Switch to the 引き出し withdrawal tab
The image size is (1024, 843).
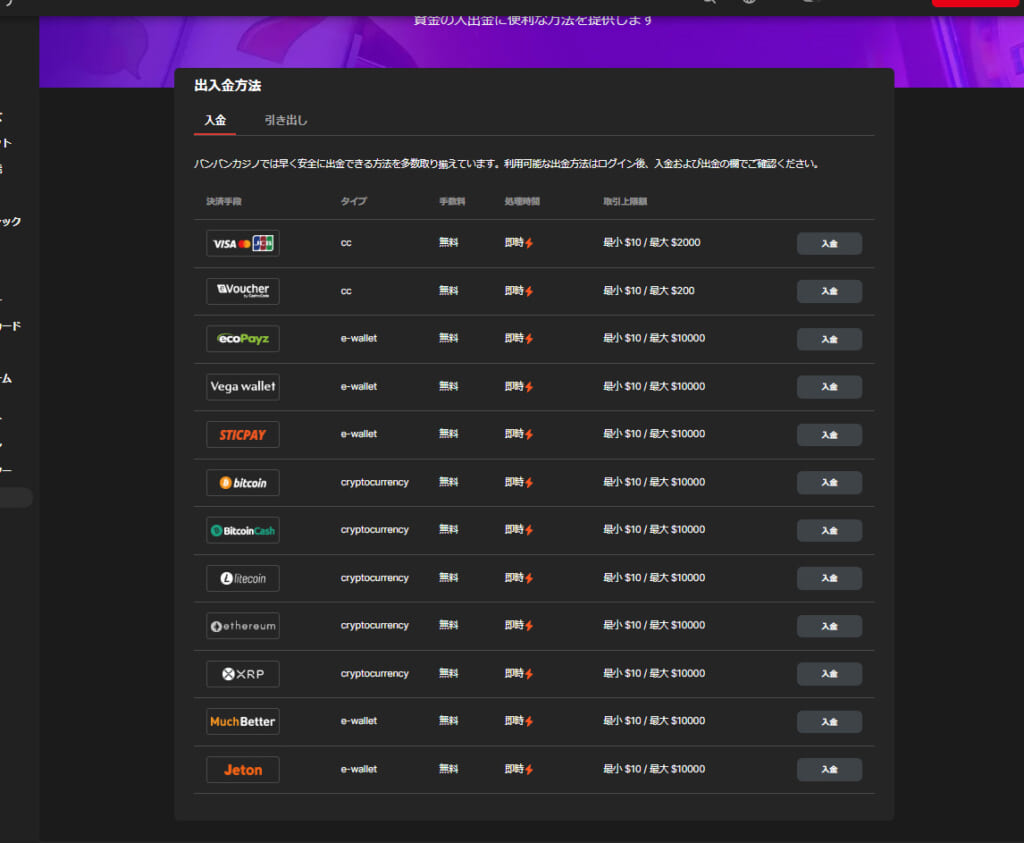click(x=285, y=120)
